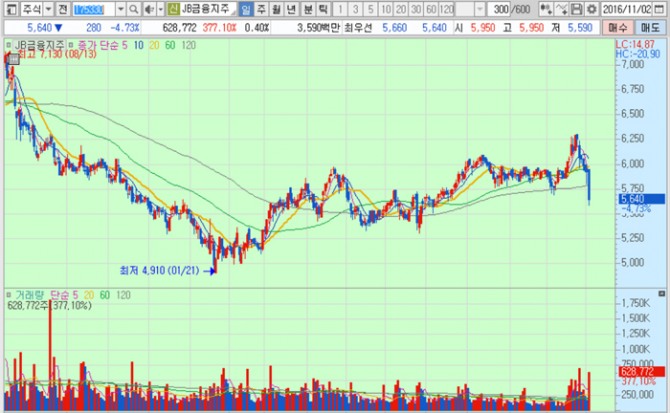This screenshot has height=413, width=670.
Task: Click the green 신 badge icon
Action: (173, 9)
